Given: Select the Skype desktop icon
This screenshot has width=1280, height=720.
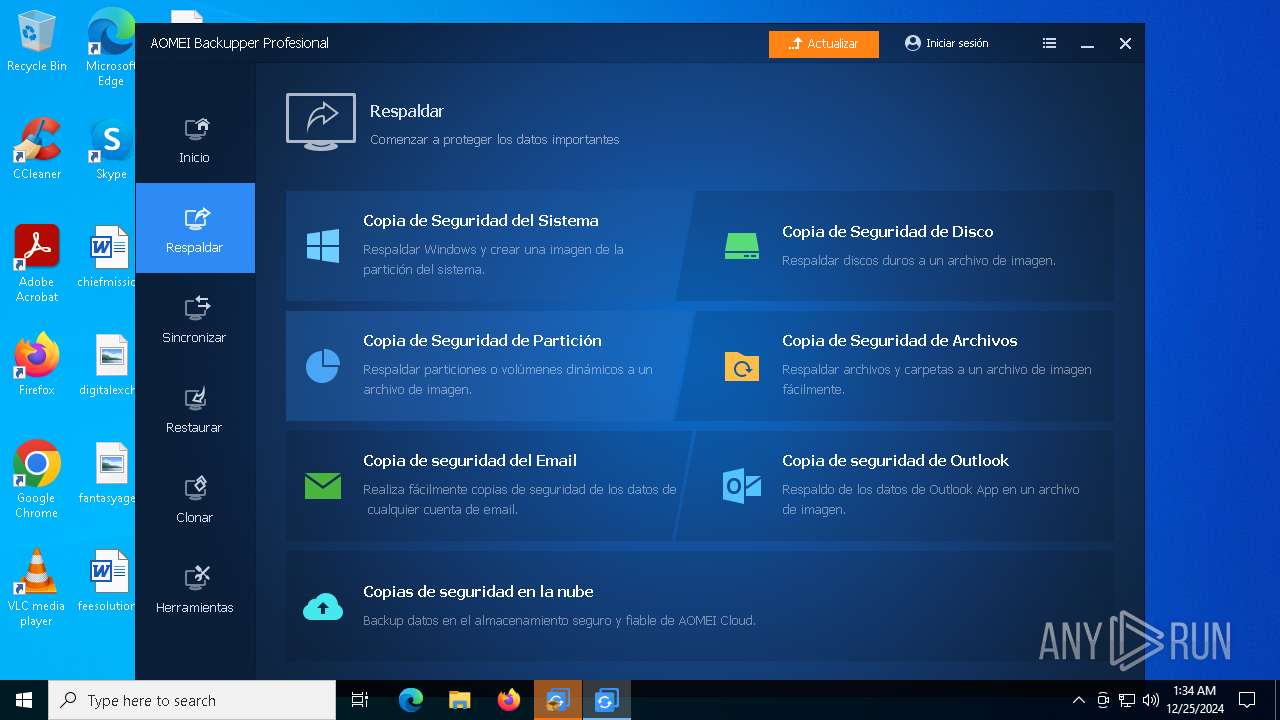Looking at the screenshot, I should (111, 149).
